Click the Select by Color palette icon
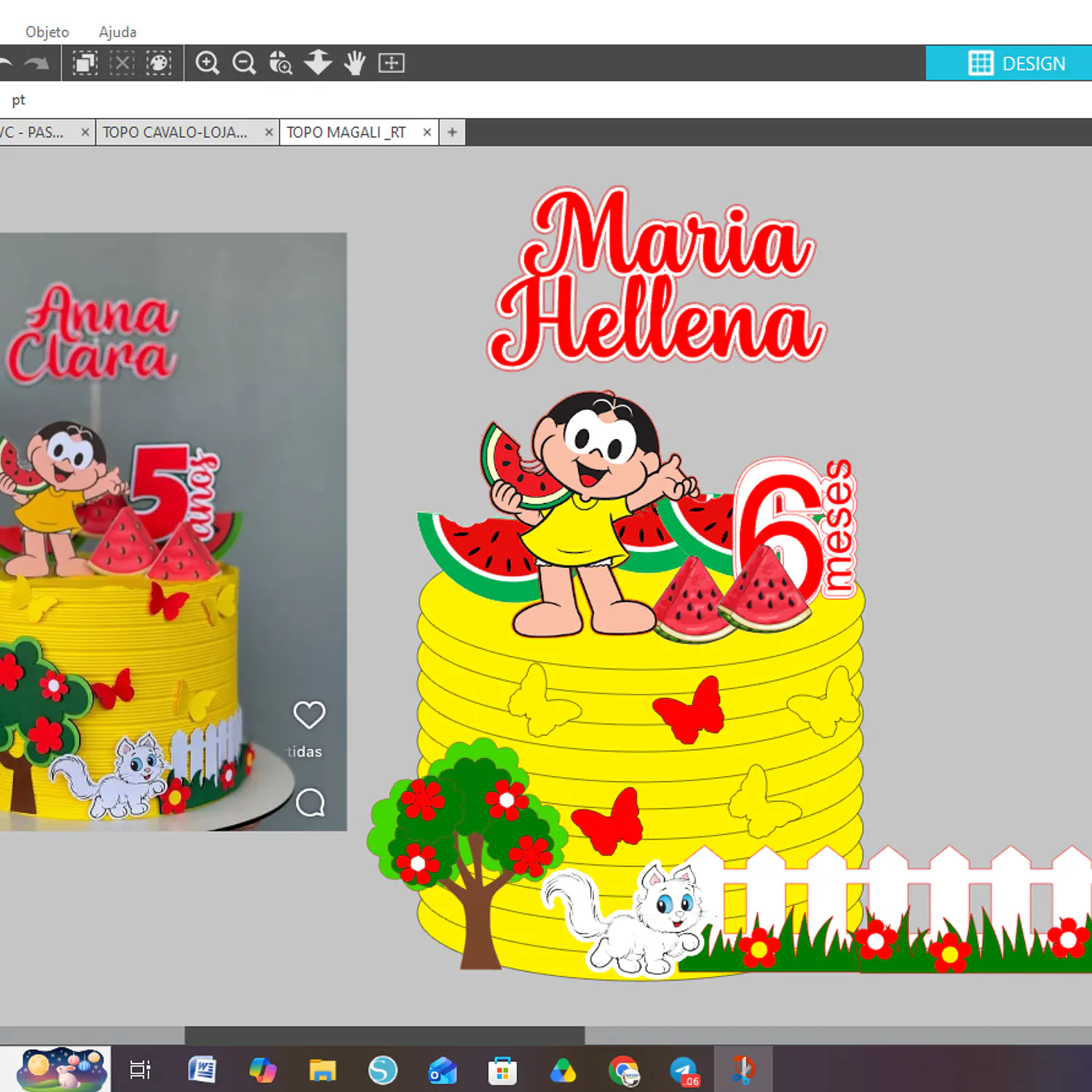This screenshot has height=1092, width=1092. (x=159, y=63)
